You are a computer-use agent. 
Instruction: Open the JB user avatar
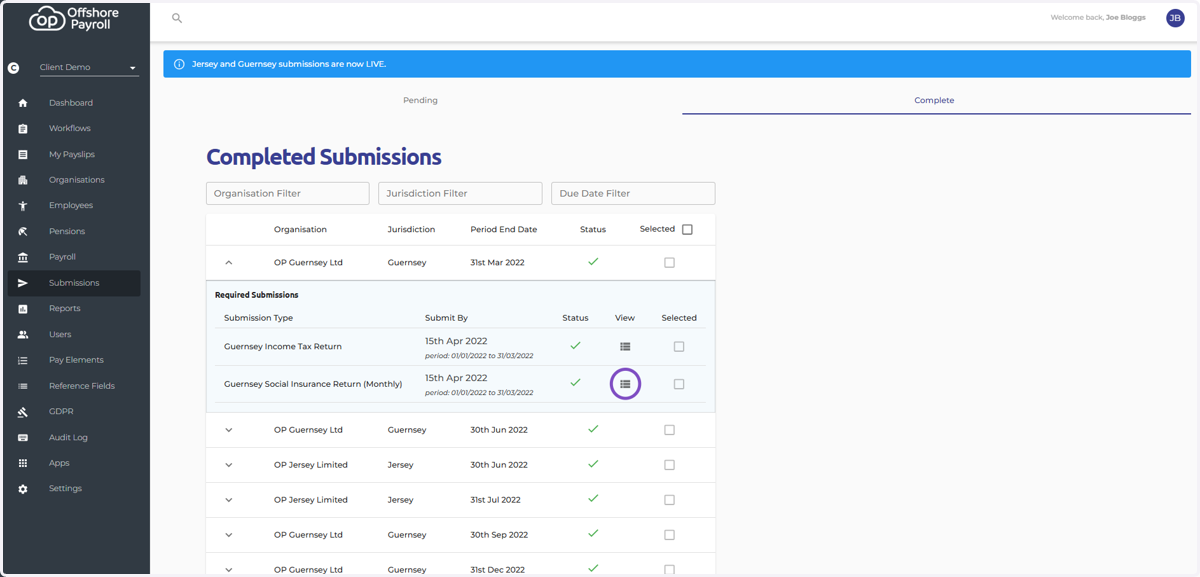click(x=1175, y=18)
